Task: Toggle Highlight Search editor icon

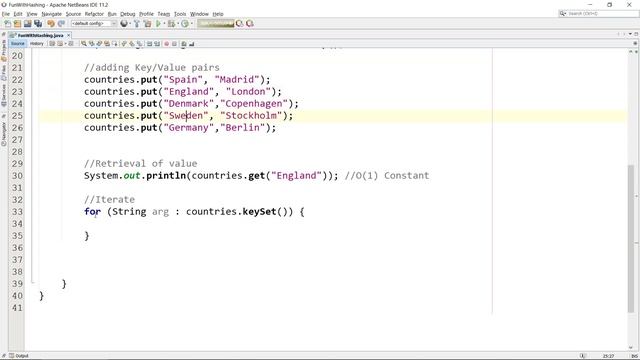Action: 107,44
